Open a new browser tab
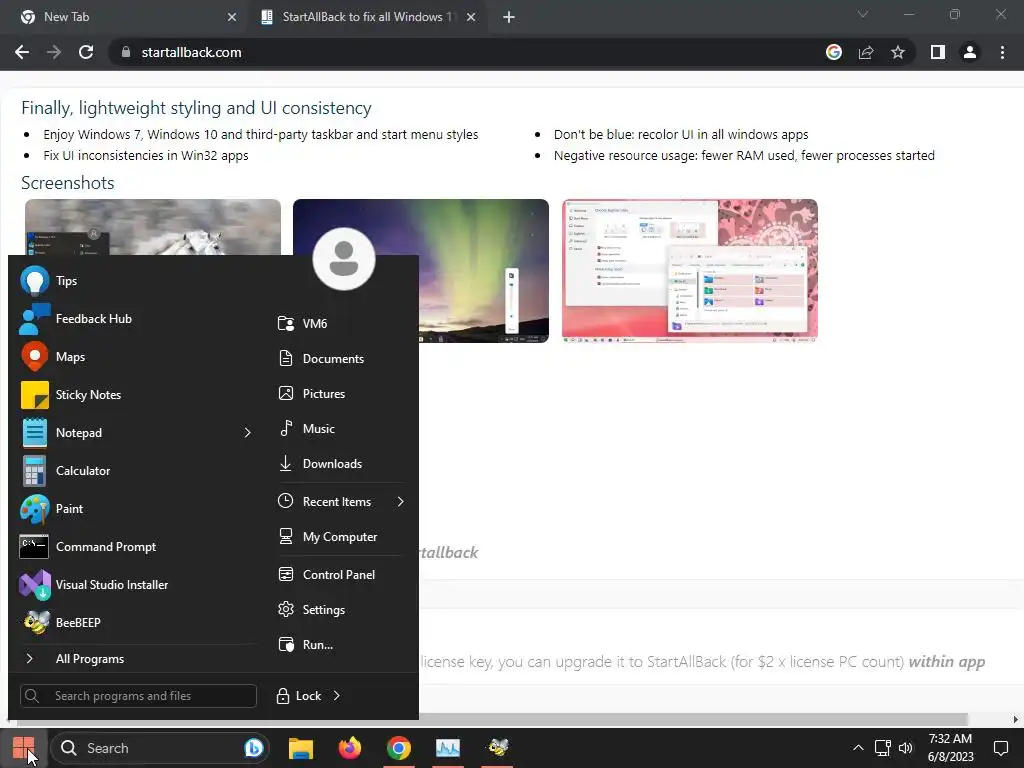This screenshot has width=1024, height=768. tap(509, 17)
